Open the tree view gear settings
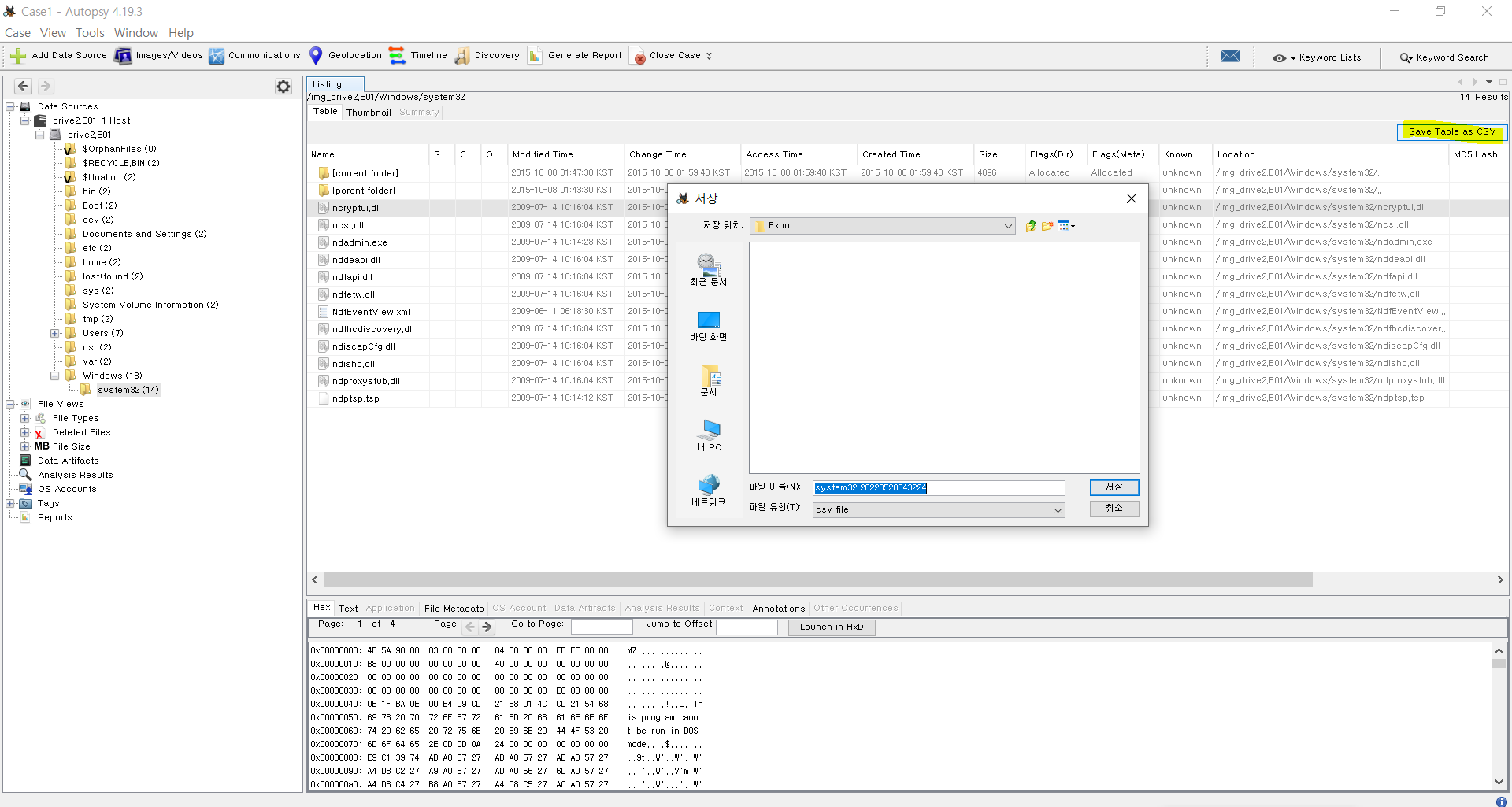This screenshot has width=1512, height=807. click(x=283, y=87)
